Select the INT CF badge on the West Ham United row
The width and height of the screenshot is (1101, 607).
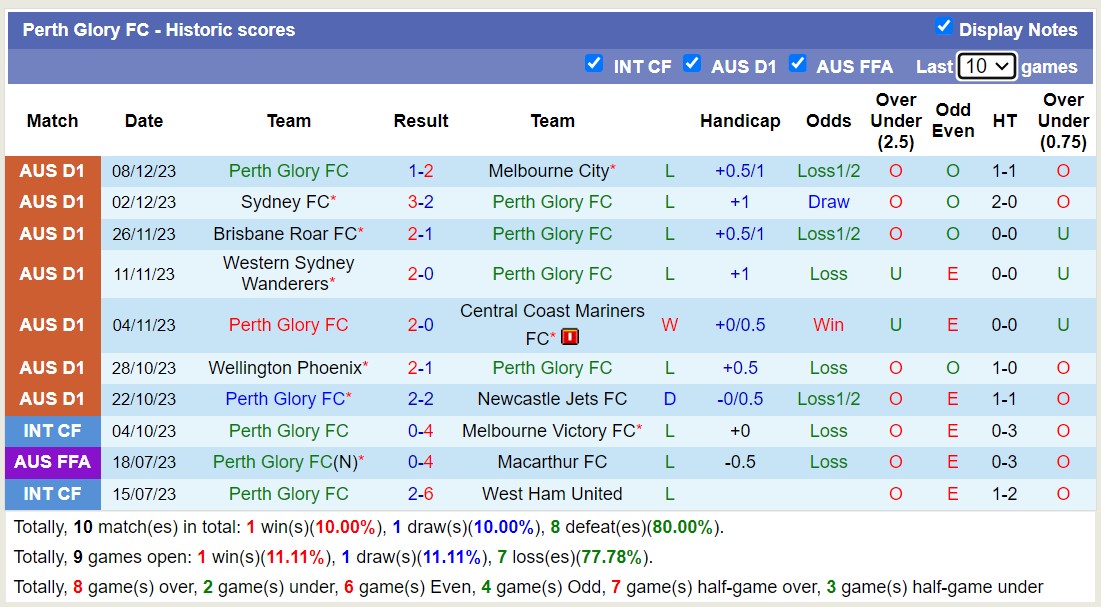52,494
